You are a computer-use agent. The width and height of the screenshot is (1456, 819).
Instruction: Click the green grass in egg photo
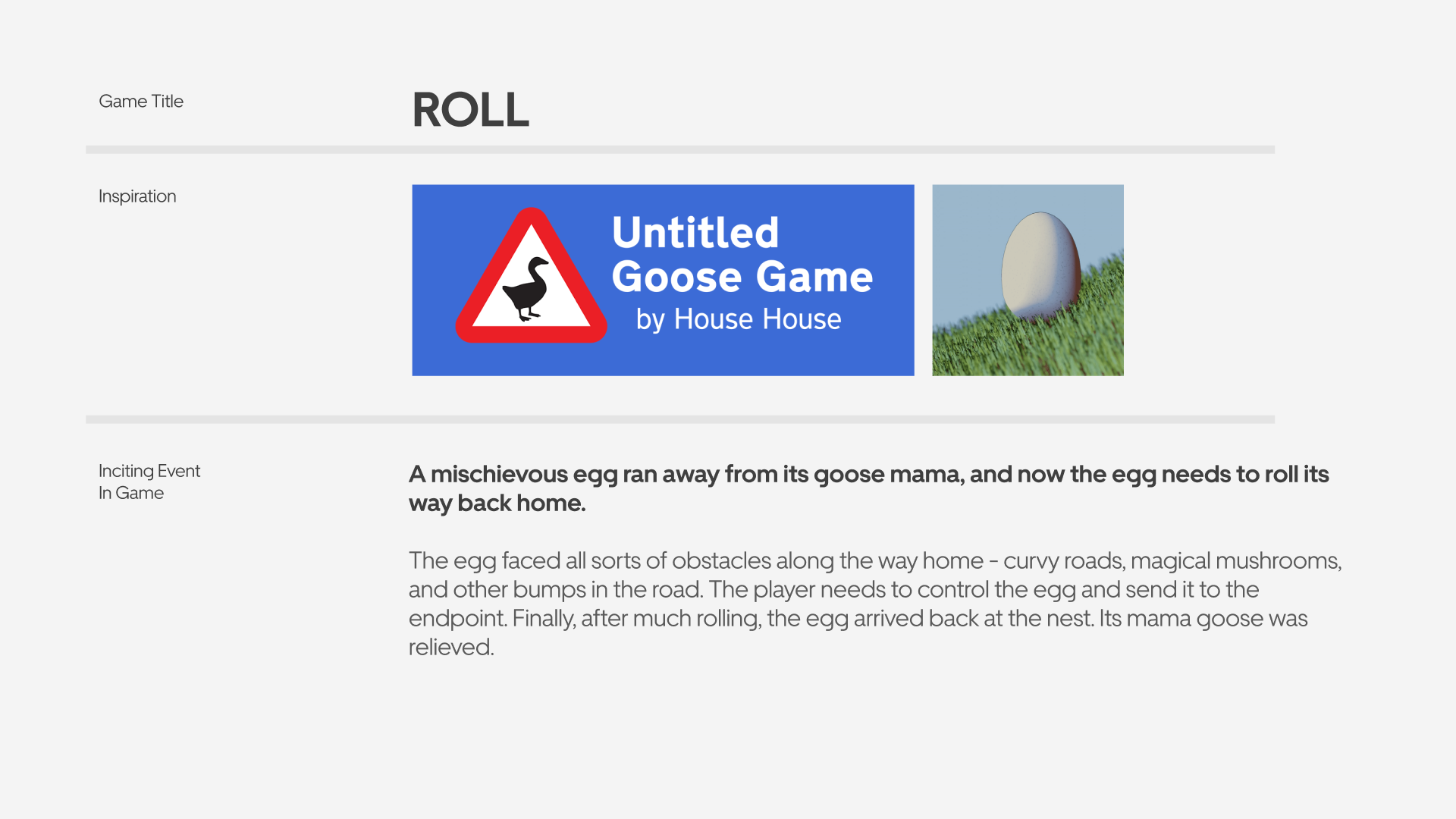986,349
